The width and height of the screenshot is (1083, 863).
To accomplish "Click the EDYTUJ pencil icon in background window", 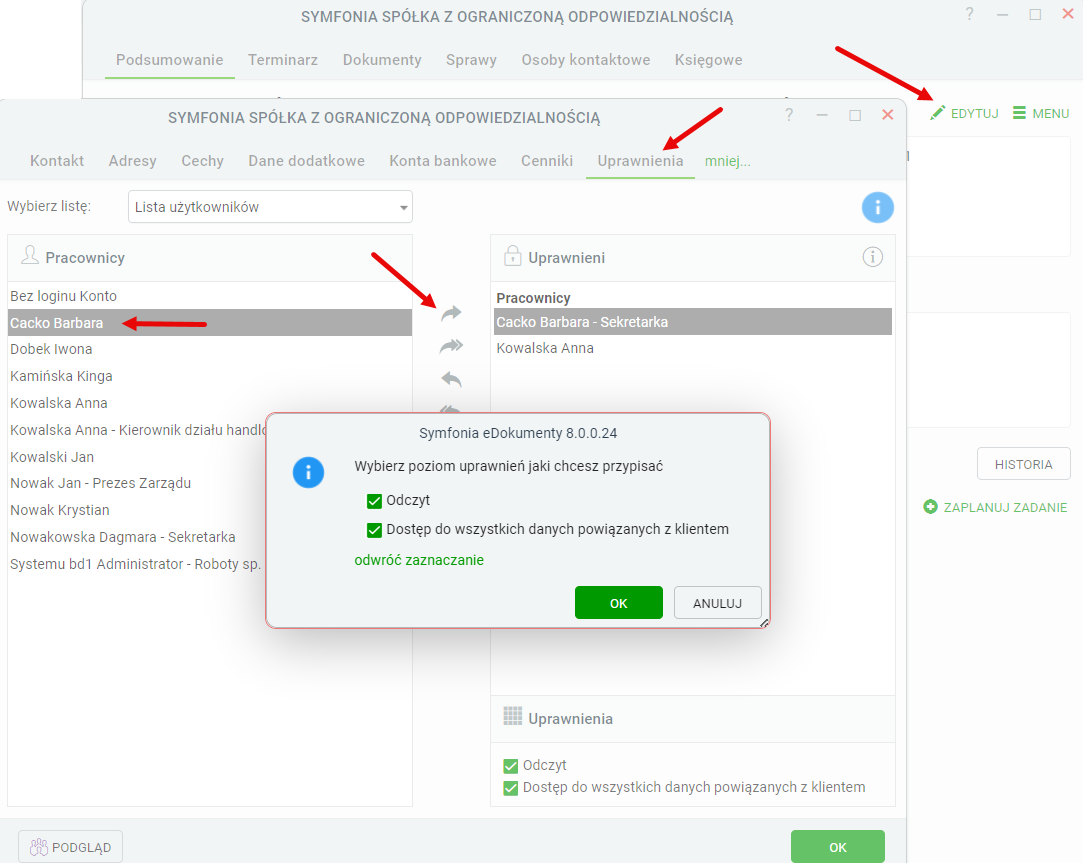I will point(937,113).
